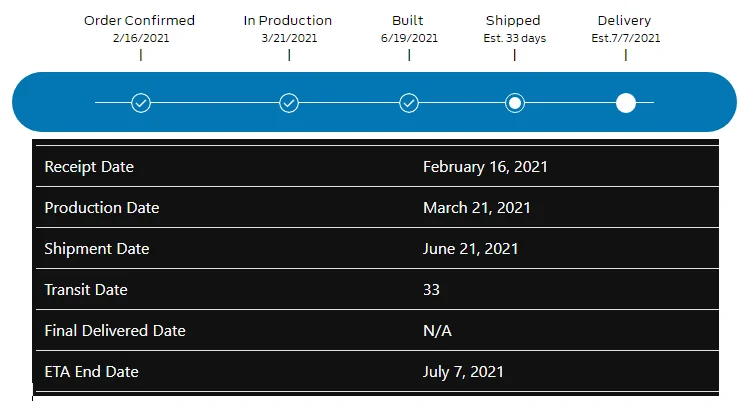Viewport: 751px width, 410px height.
Task: Select the Receipt Date row
Action: pyautogui.click(x=376, y=167)
